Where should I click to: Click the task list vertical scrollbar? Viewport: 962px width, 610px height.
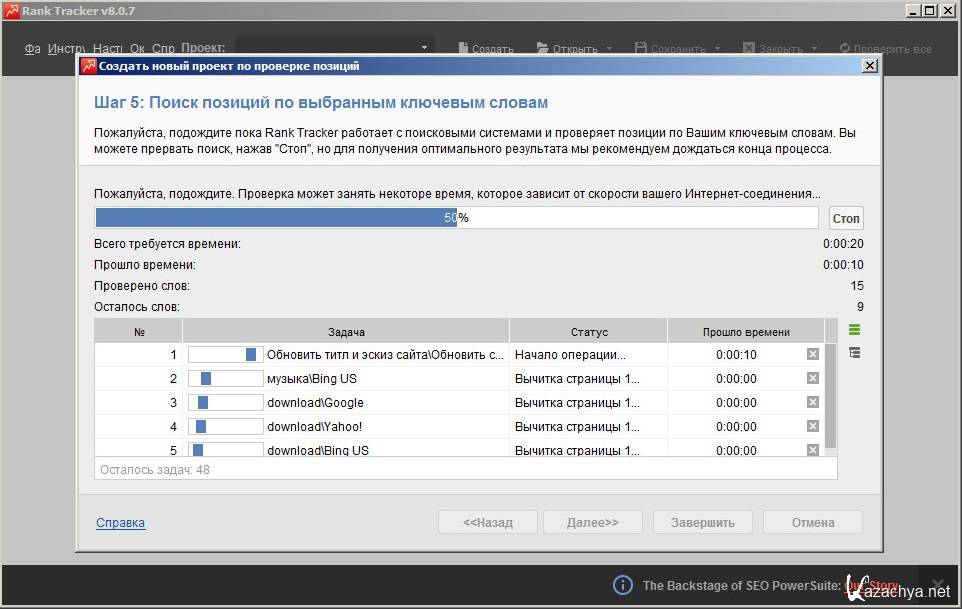click(x=831, y=398)
